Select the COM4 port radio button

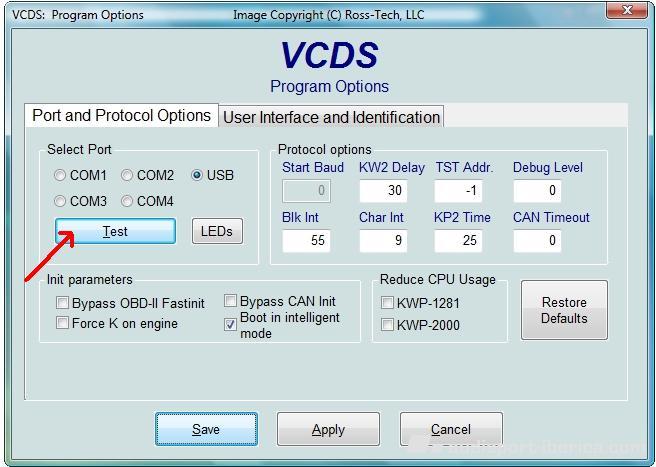(x=127, y=201)
